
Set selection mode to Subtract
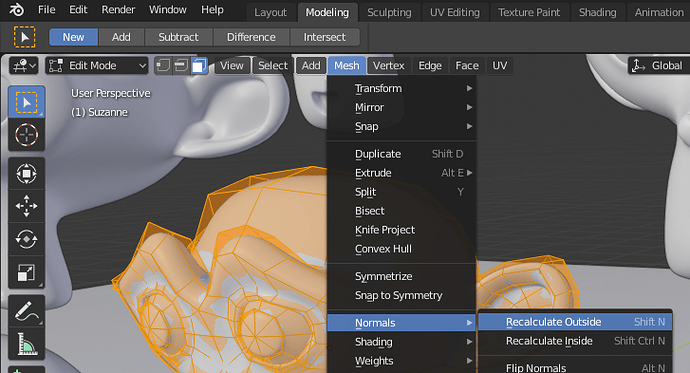tap(179, 37)
